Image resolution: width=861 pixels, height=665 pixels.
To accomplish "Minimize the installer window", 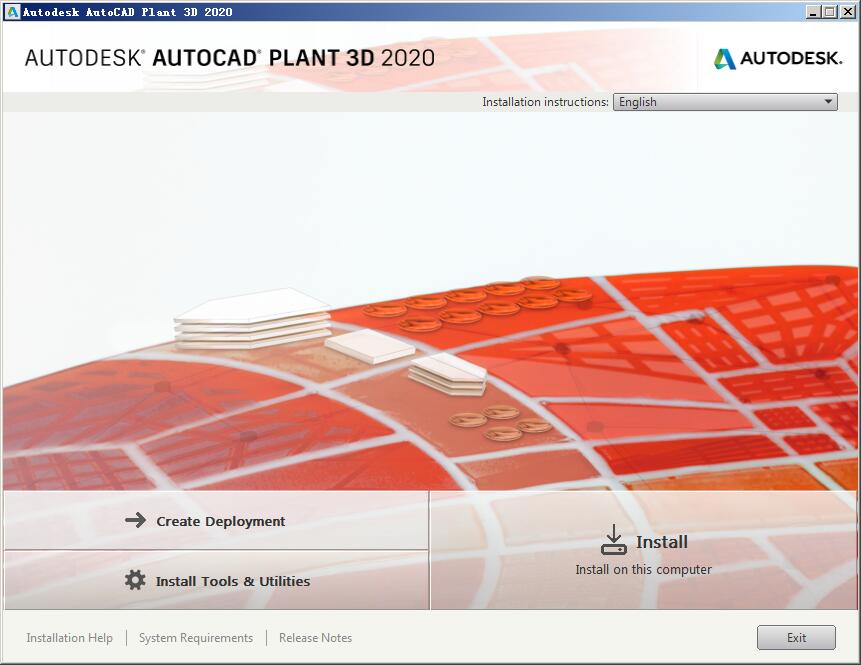I will [813, 12].
